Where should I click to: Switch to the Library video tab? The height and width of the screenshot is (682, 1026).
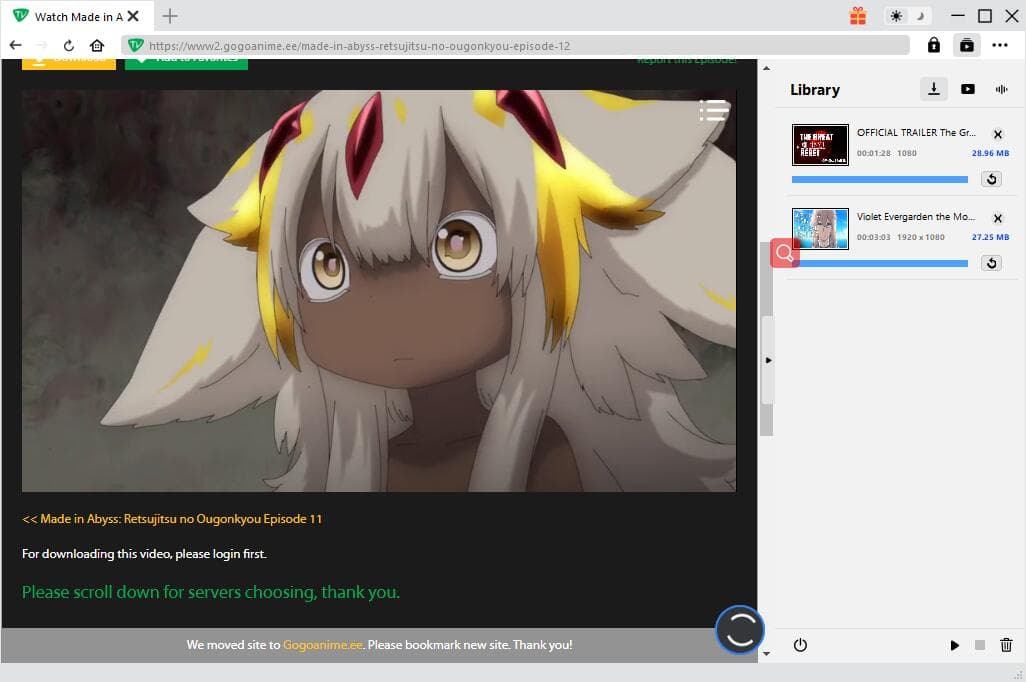pyautogui.click(x=967, y=89)
